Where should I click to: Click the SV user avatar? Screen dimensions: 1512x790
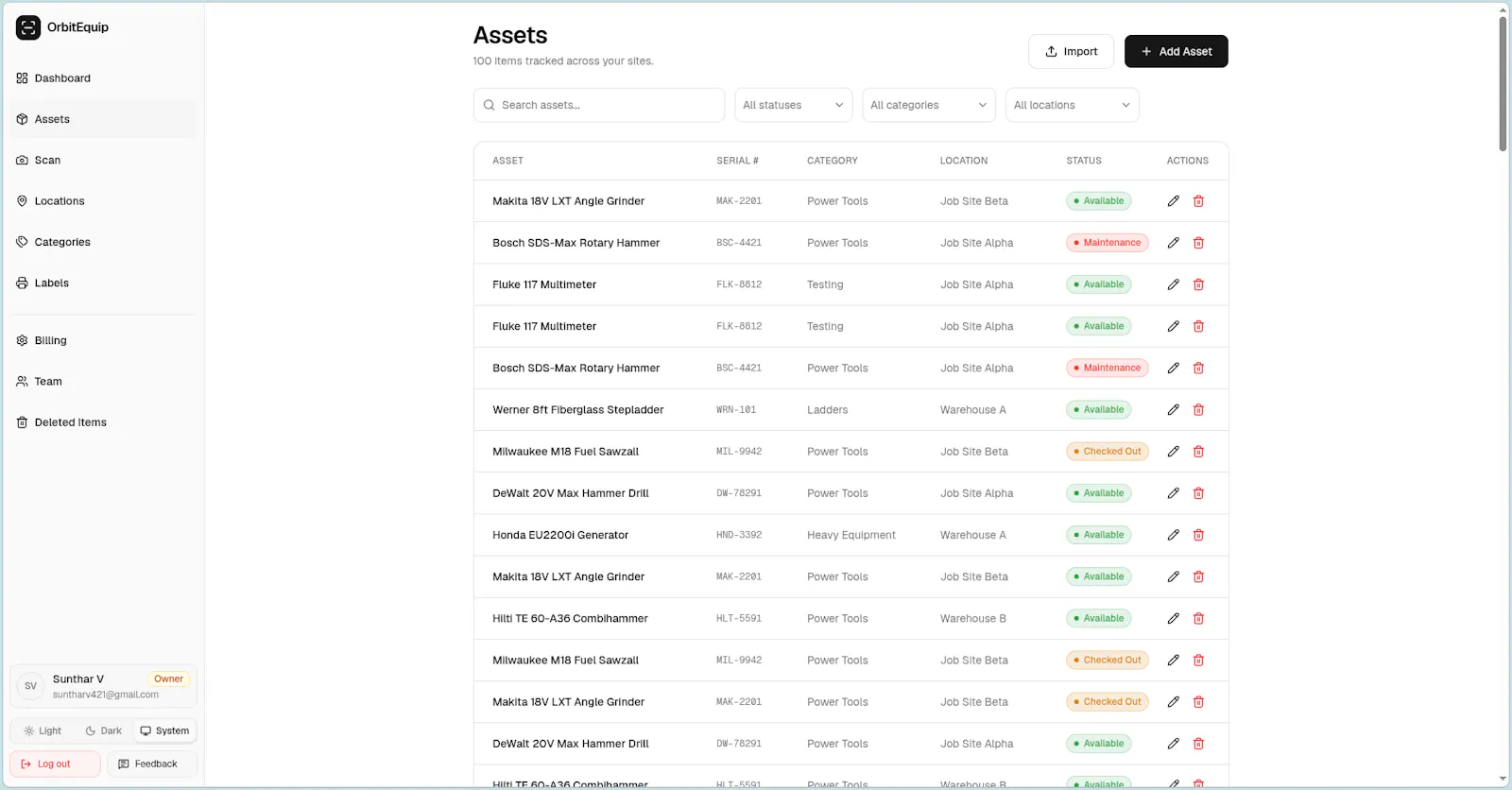point(31,686)
